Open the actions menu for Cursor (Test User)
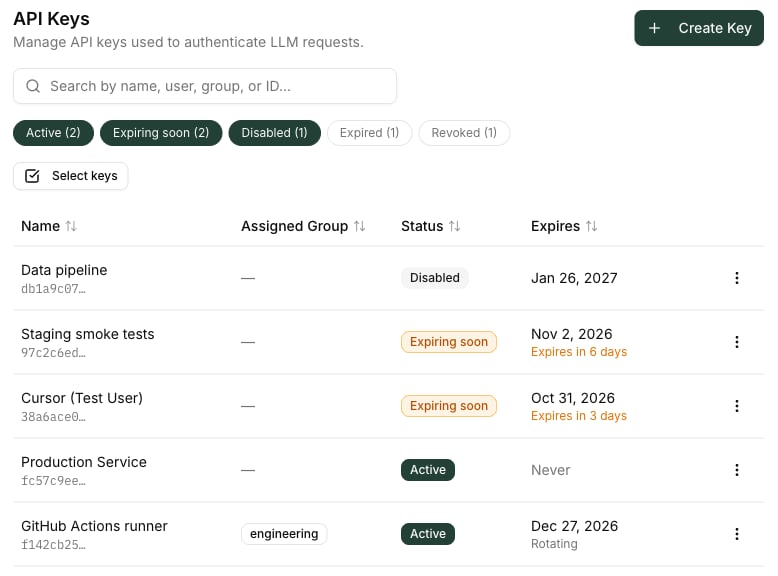This screenshot has height=576, width=778. coord(737,406)
